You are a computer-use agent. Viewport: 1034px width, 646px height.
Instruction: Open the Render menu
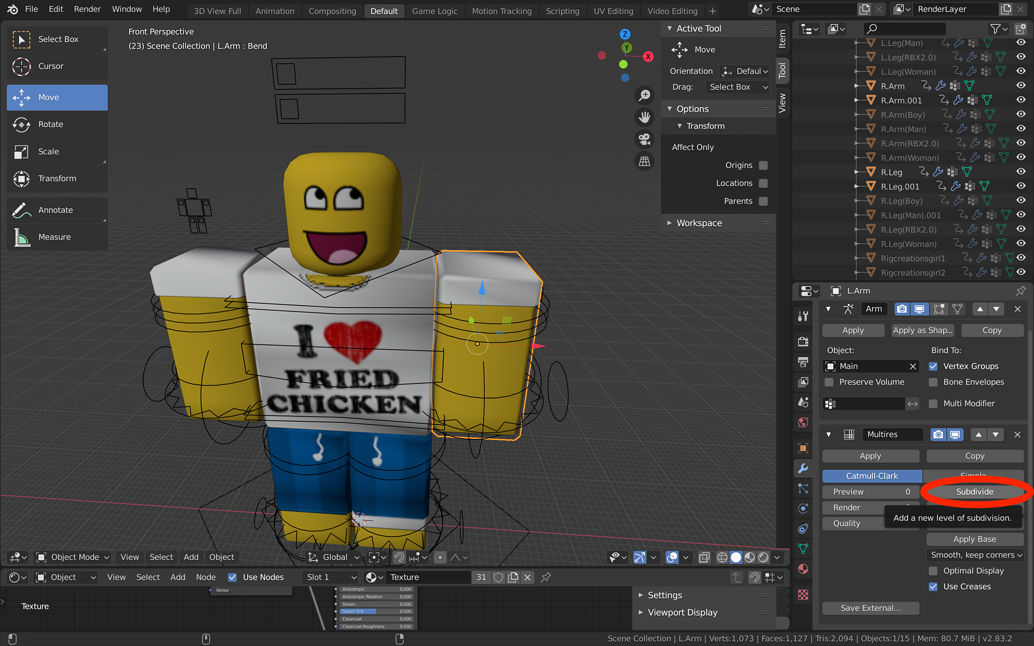[x=87, y=8]
